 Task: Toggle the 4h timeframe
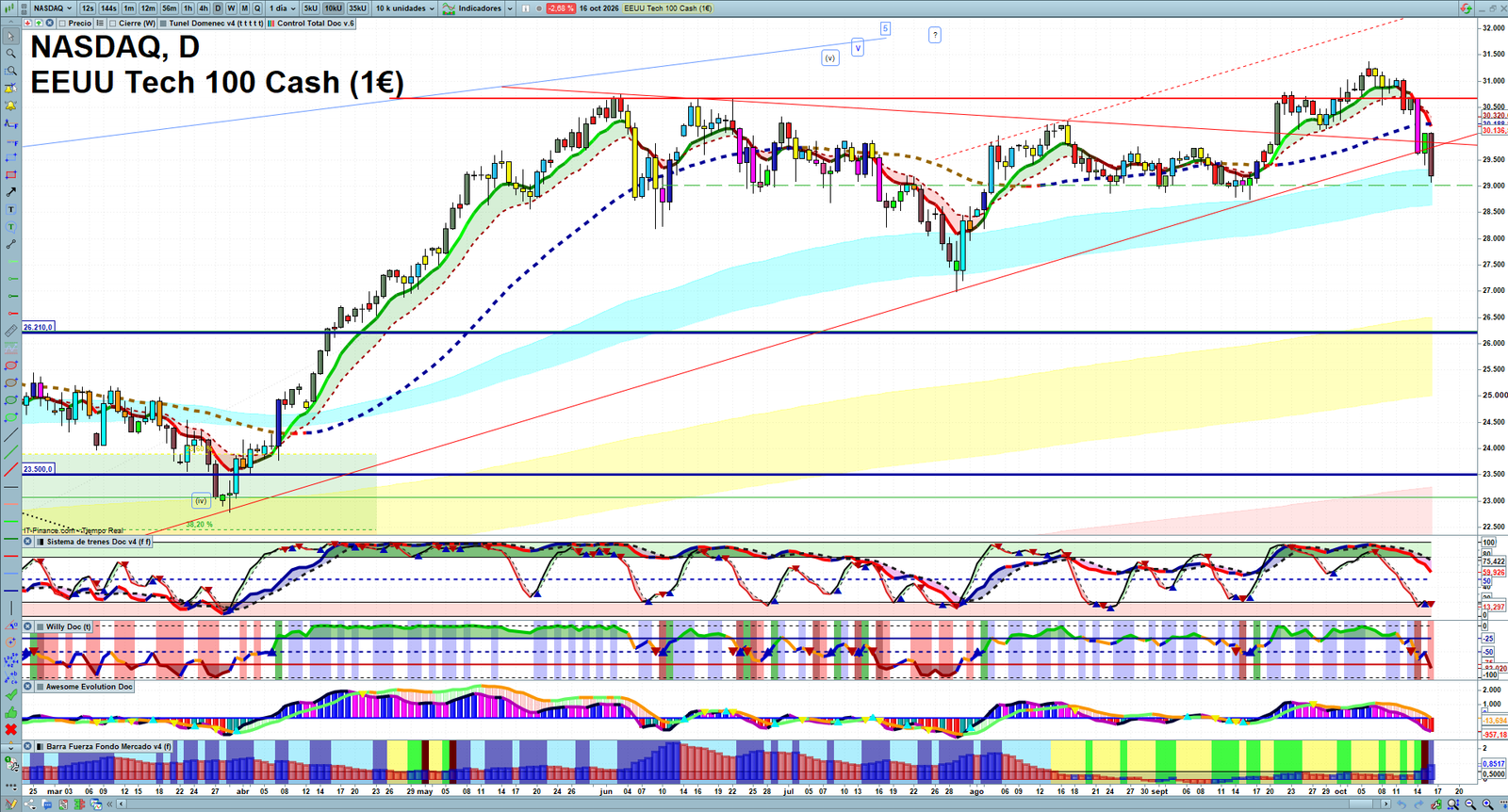point(203,8)
